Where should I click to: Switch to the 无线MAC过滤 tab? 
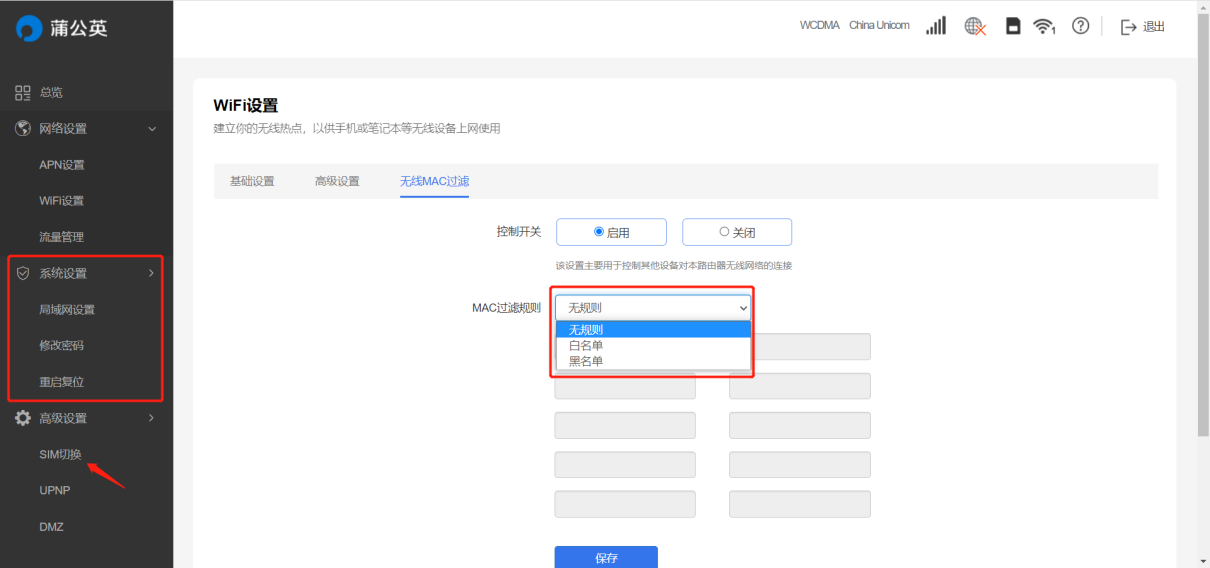pyautogui.click(x=434, y=181)
